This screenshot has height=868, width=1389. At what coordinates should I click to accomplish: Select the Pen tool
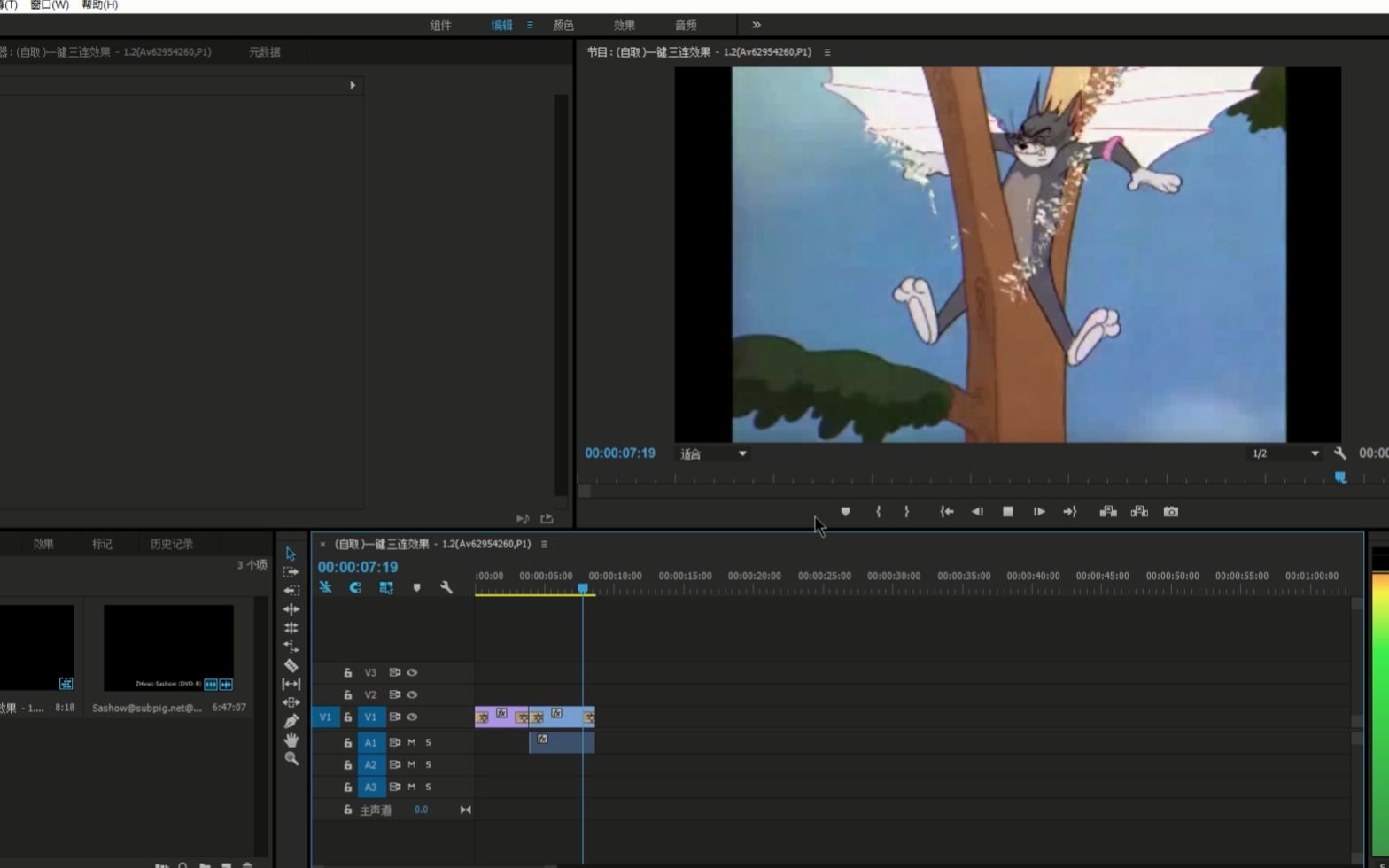pyautogui.click(x=291, y=721)
